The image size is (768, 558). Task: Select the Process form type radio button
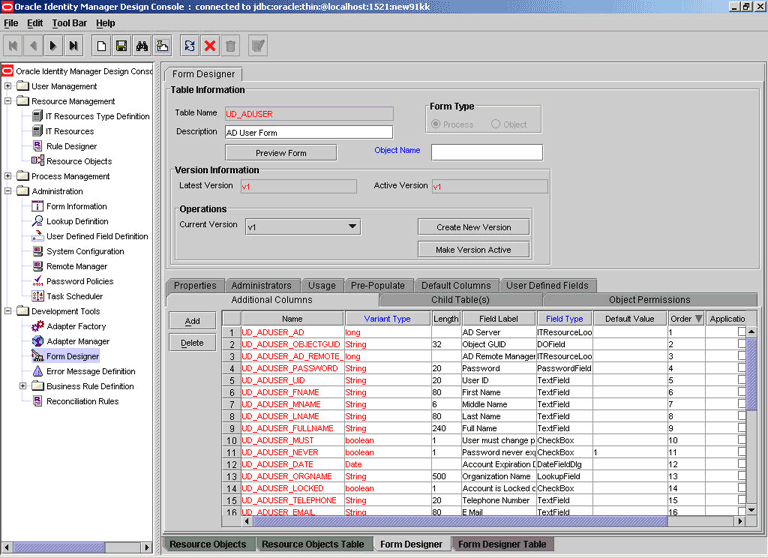pos(435,124)
